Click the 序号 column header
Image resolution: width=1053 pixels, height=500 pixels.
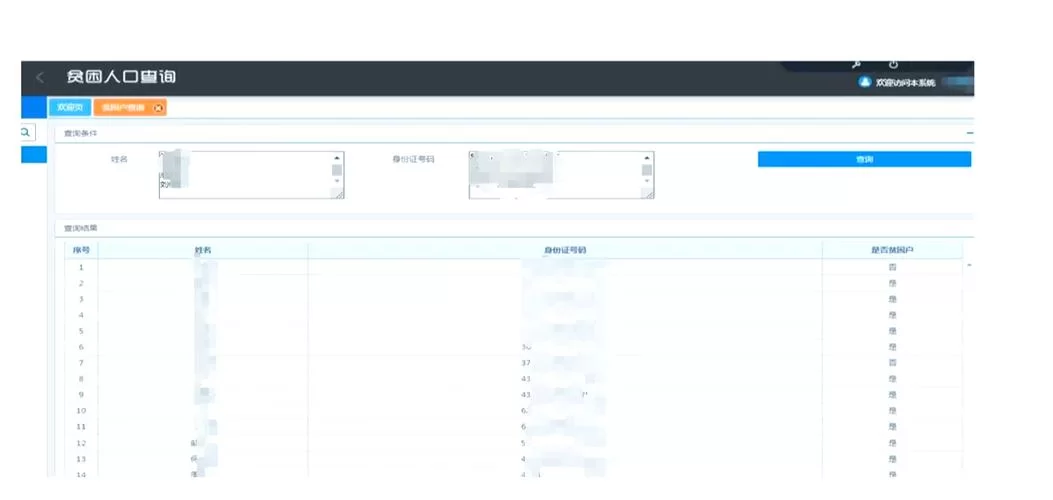[81, 250]
